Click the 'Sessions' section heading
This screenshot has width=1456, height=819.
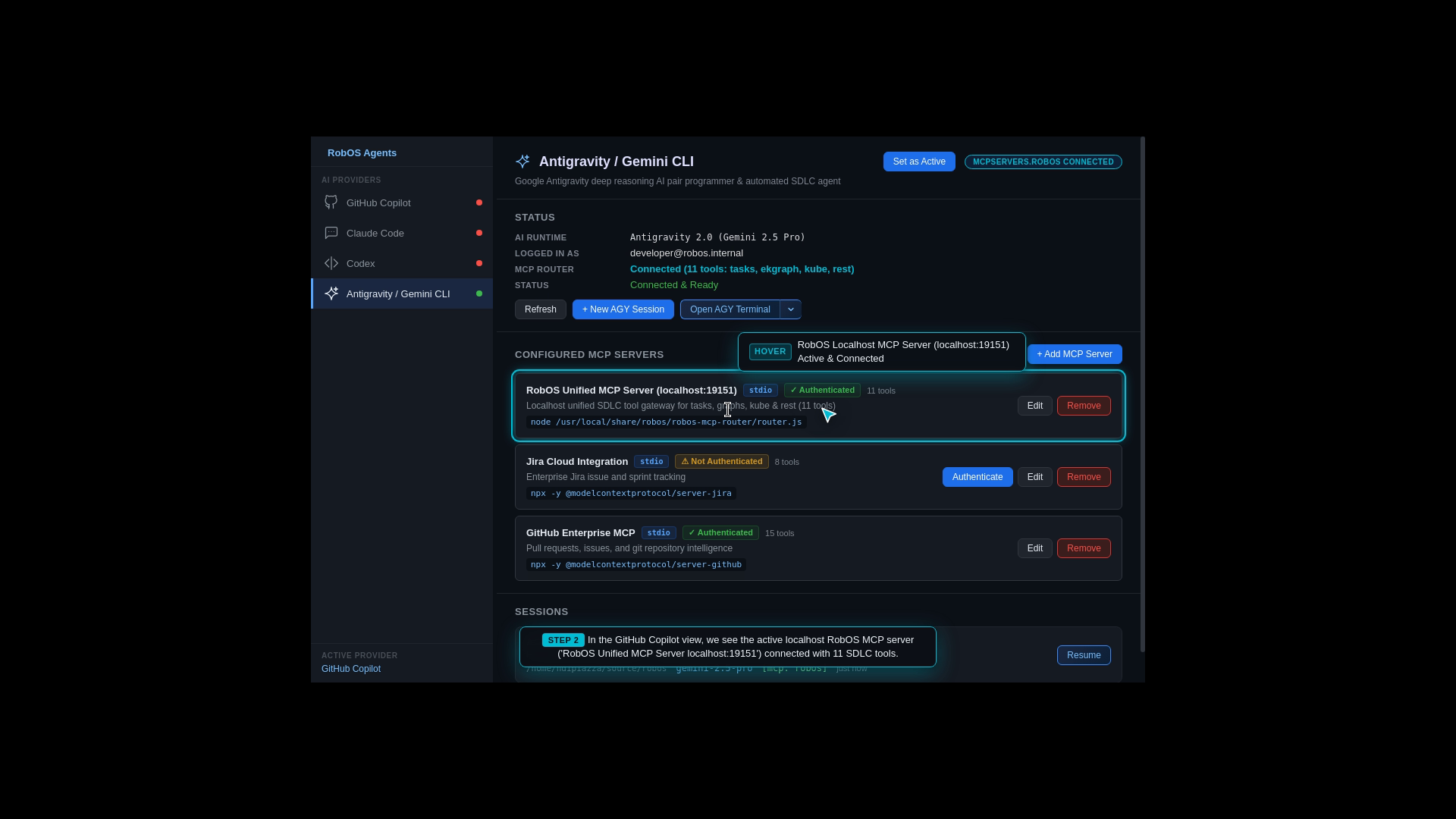[x=541, y=612]
